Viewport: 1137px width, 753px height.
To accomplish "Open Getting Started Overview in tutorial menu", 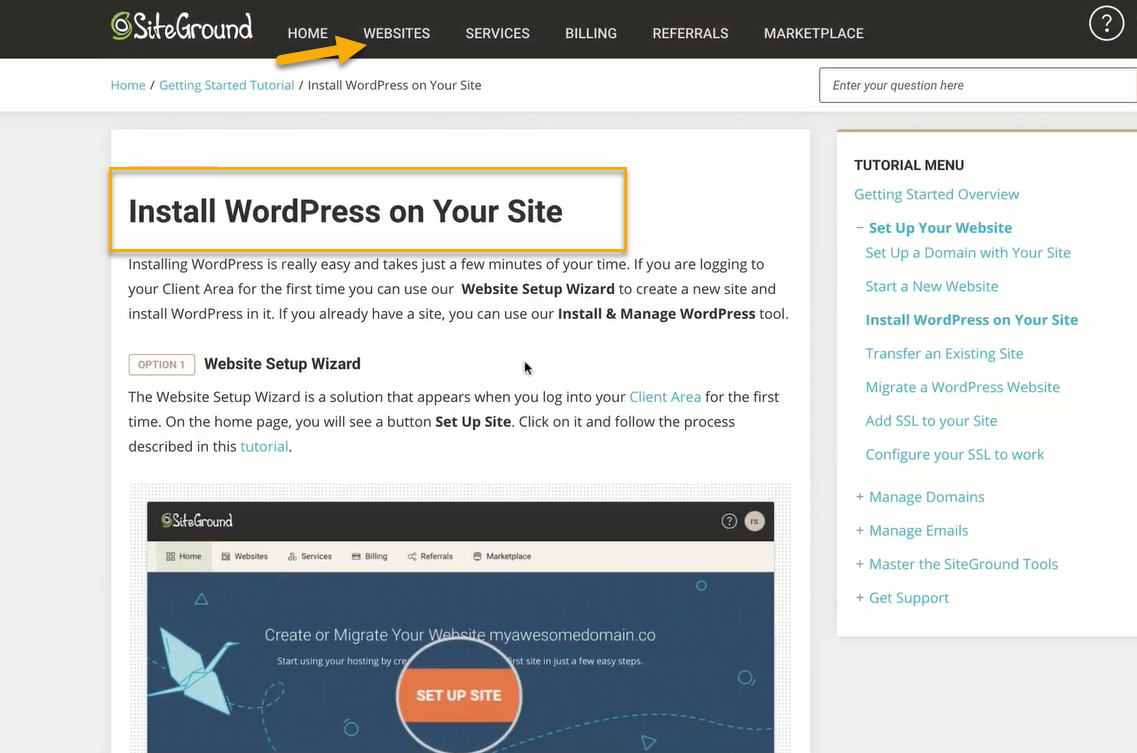I will click(x=936, y=194).
